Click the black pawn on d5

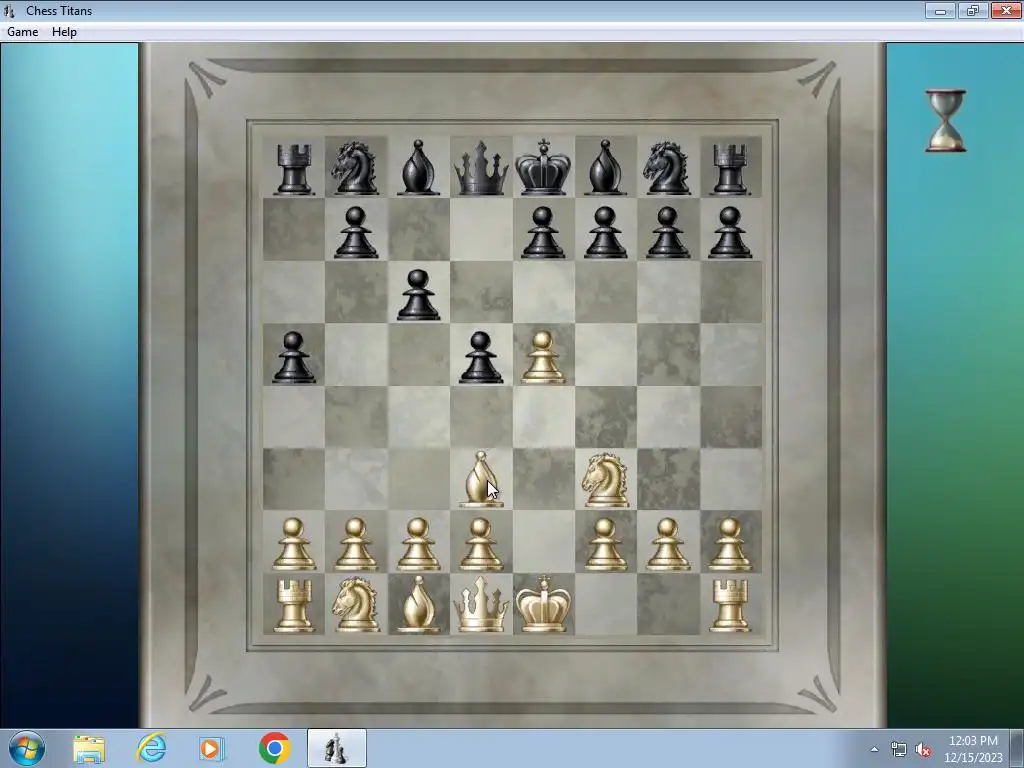tap(481, 357)
